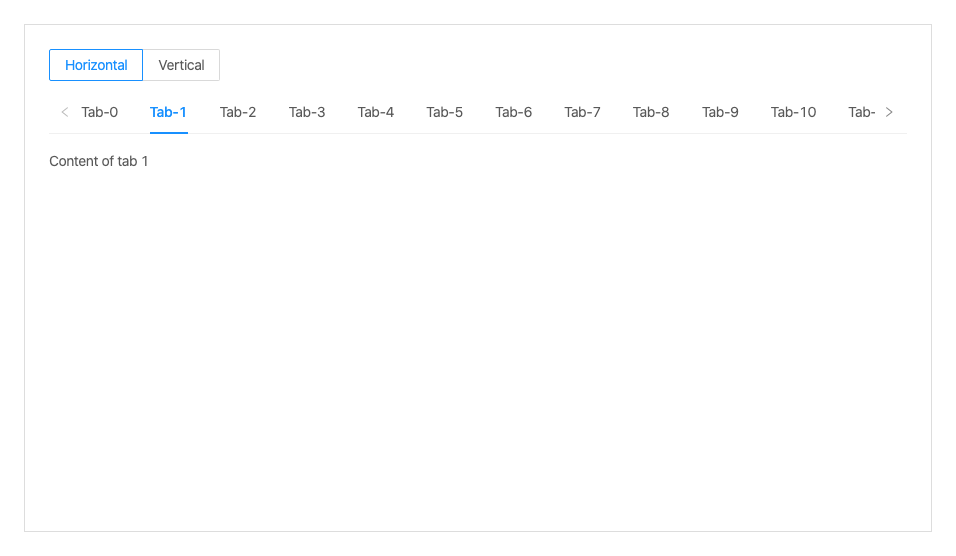Open Tab-9
The height and width of the screenshot is (556, 956).
coord(720,112)
